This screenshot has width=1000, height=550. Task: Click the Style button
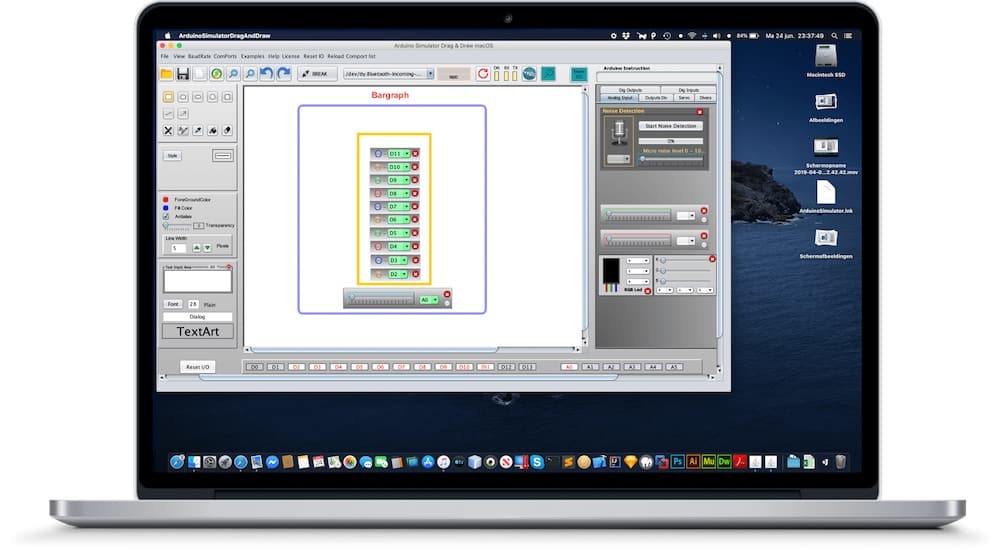point(172,156)
